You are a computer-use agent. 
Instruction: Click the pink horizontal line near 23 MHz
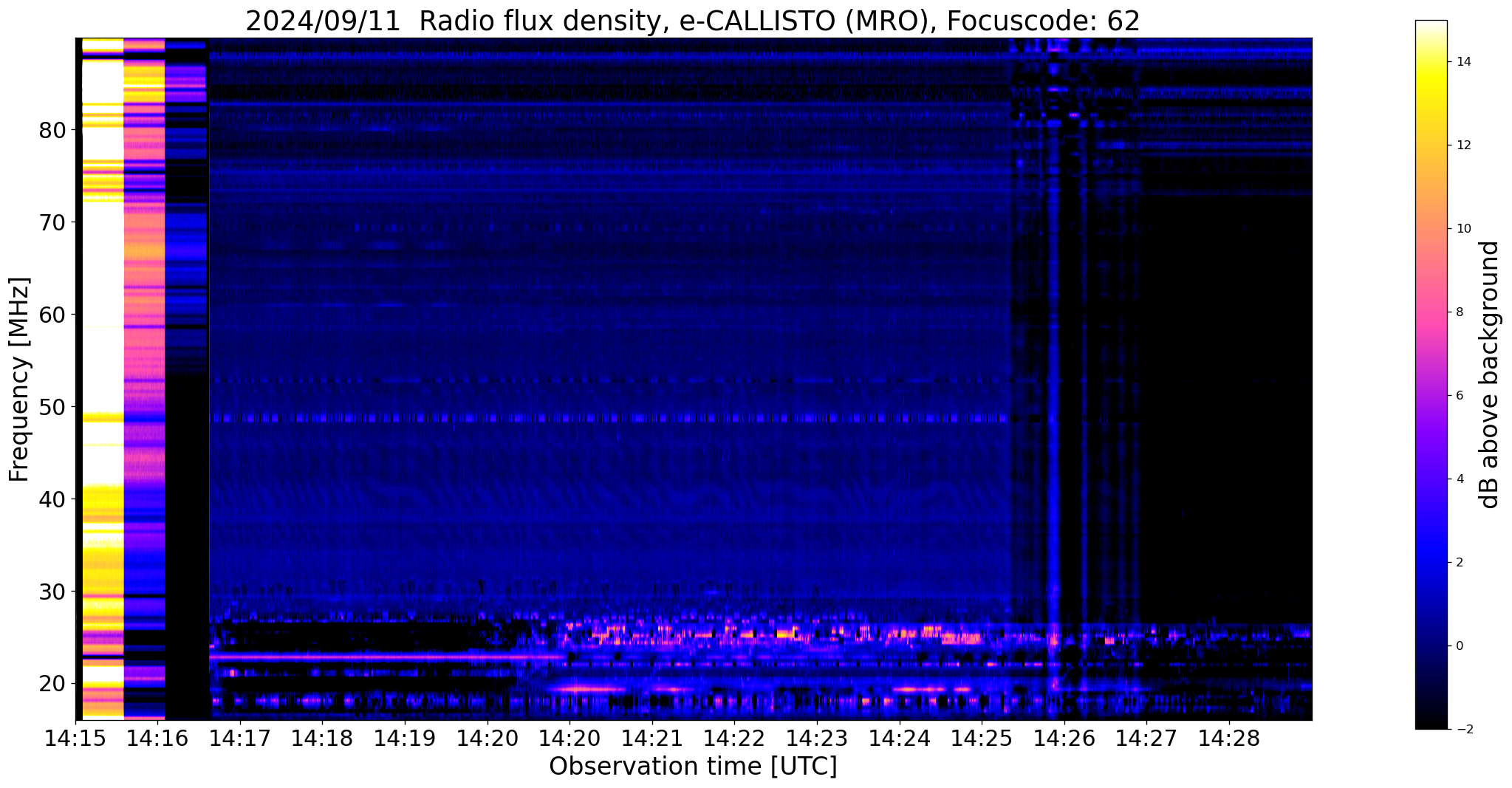388,656
